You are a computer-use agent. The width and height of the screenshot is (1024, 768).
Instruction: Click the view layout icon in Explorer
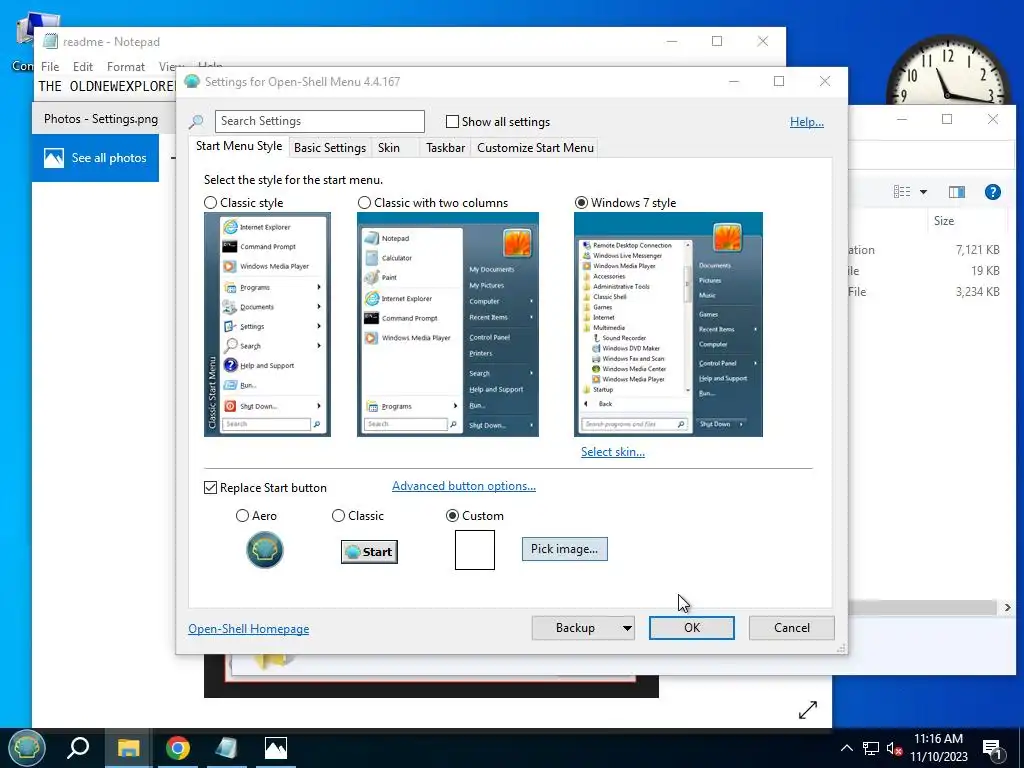coord(902,192)
